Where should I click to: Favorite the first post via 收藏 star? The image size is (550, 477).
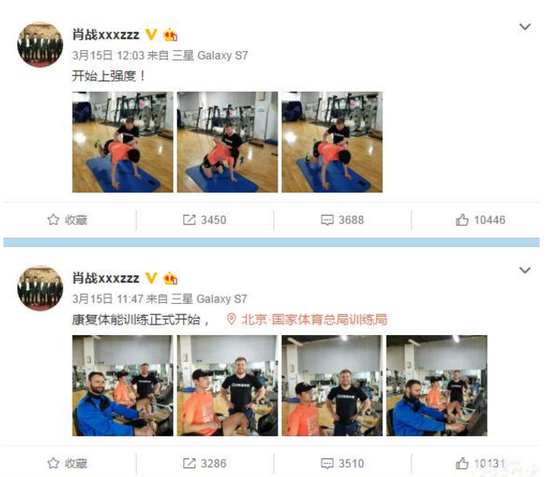coord(67,220)
